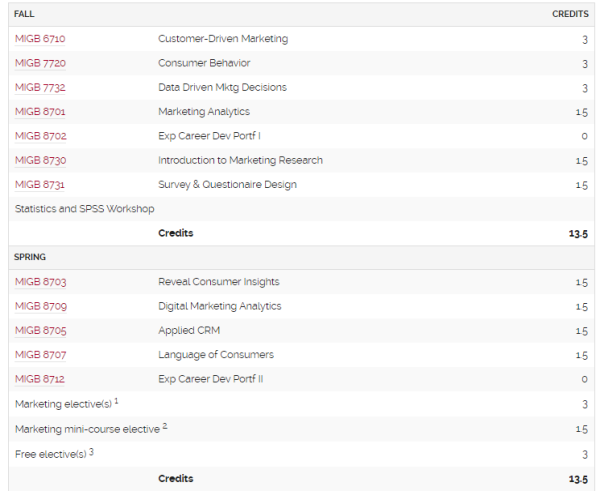This screenshot has width=600, height=491.
Task: Open MIGB 8701 Marketing Analytics link
Action: pos(40,112)
